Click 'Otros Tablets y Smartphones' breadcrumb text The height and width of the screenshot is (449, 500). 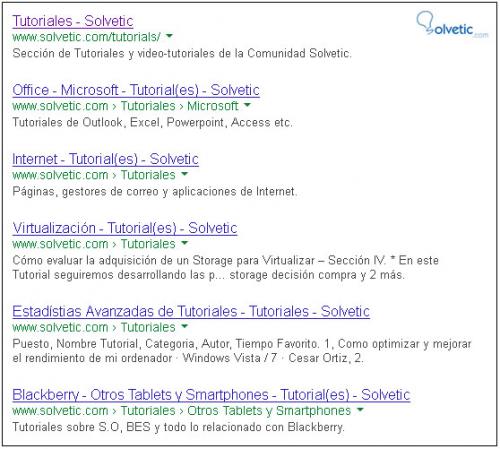[x=269, y=411]
